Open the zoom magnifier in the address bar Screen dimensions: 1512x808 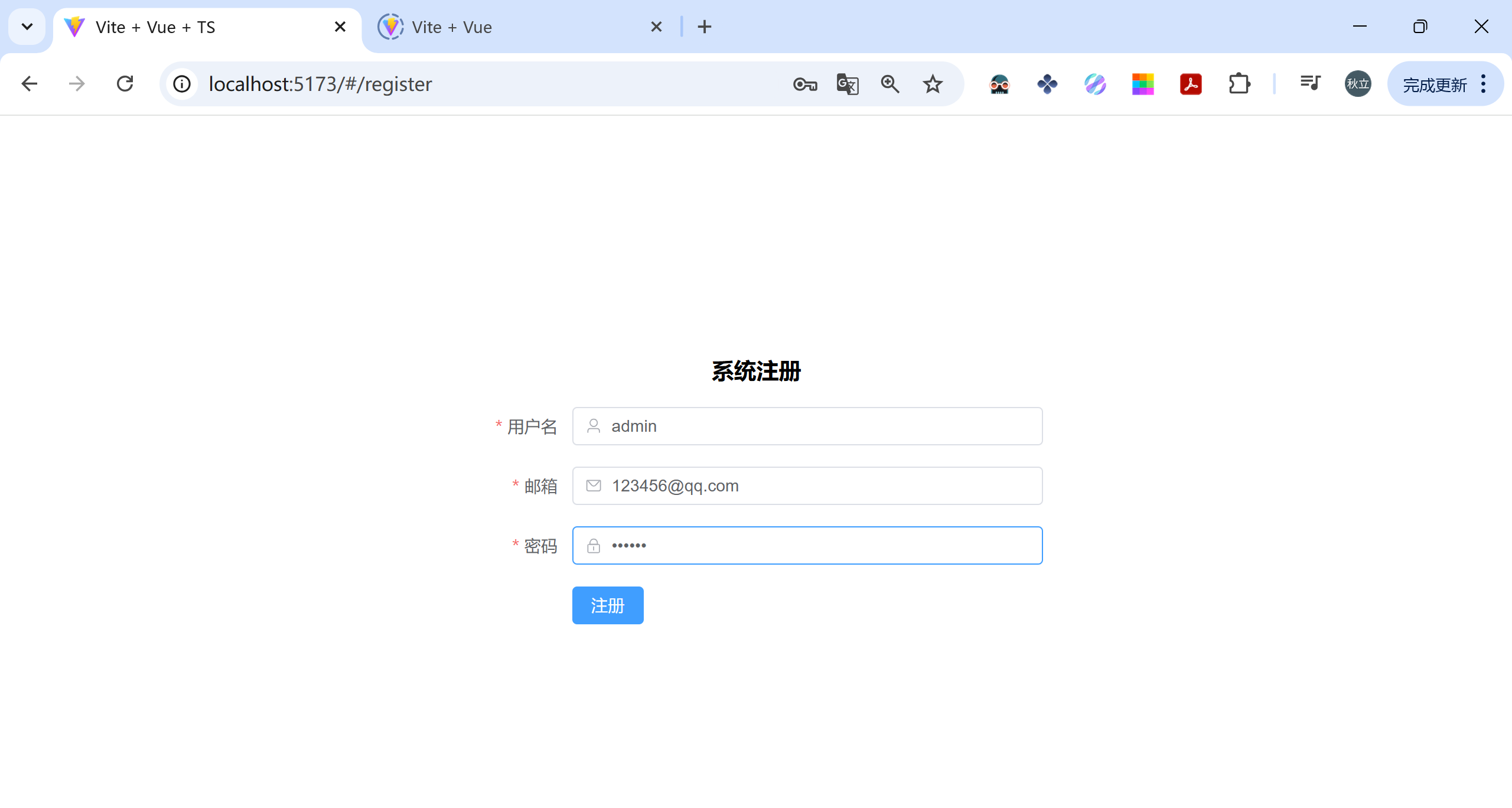click(x=890, y=84)
